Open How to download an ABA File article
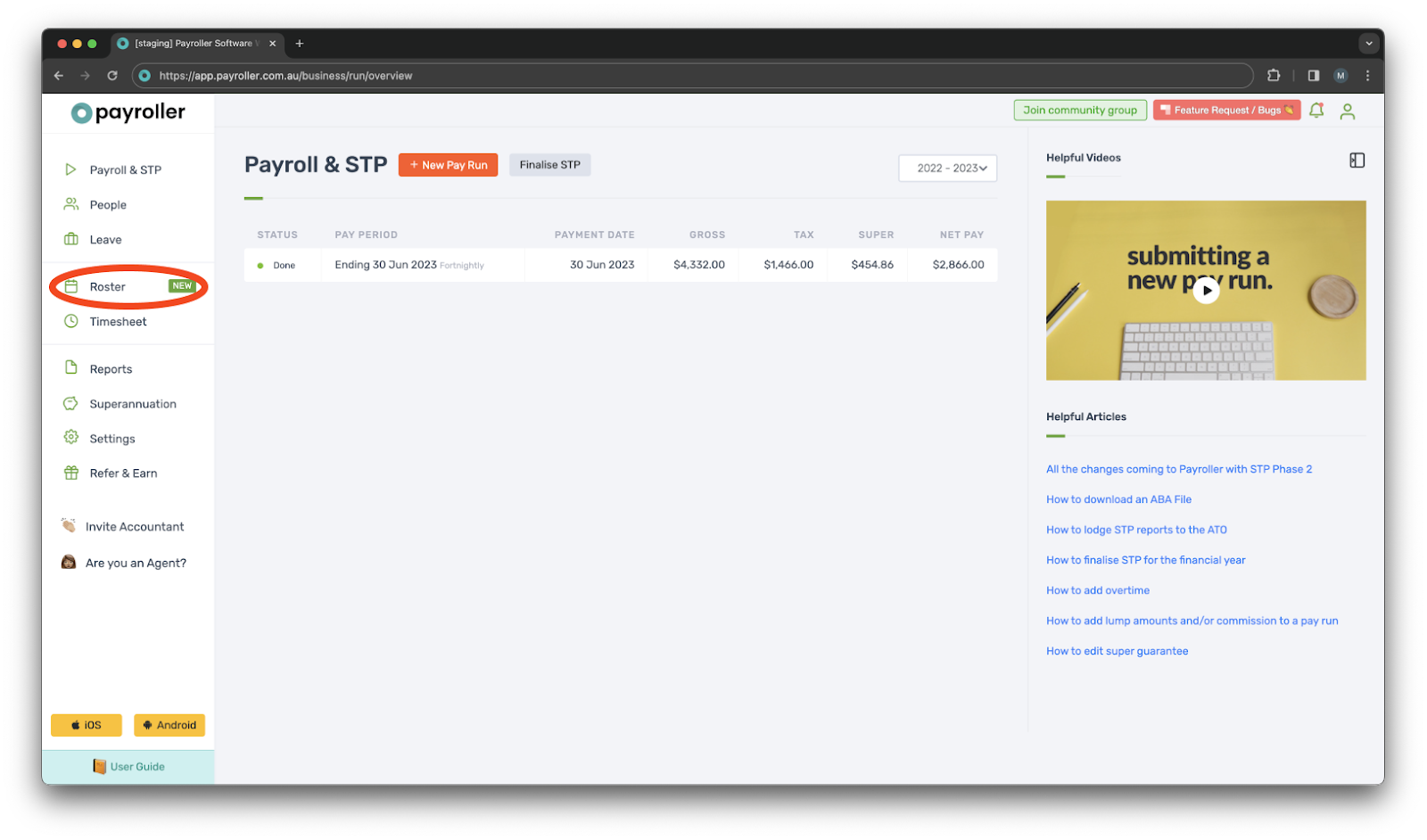1427x840 pixels. point(1118,499)
